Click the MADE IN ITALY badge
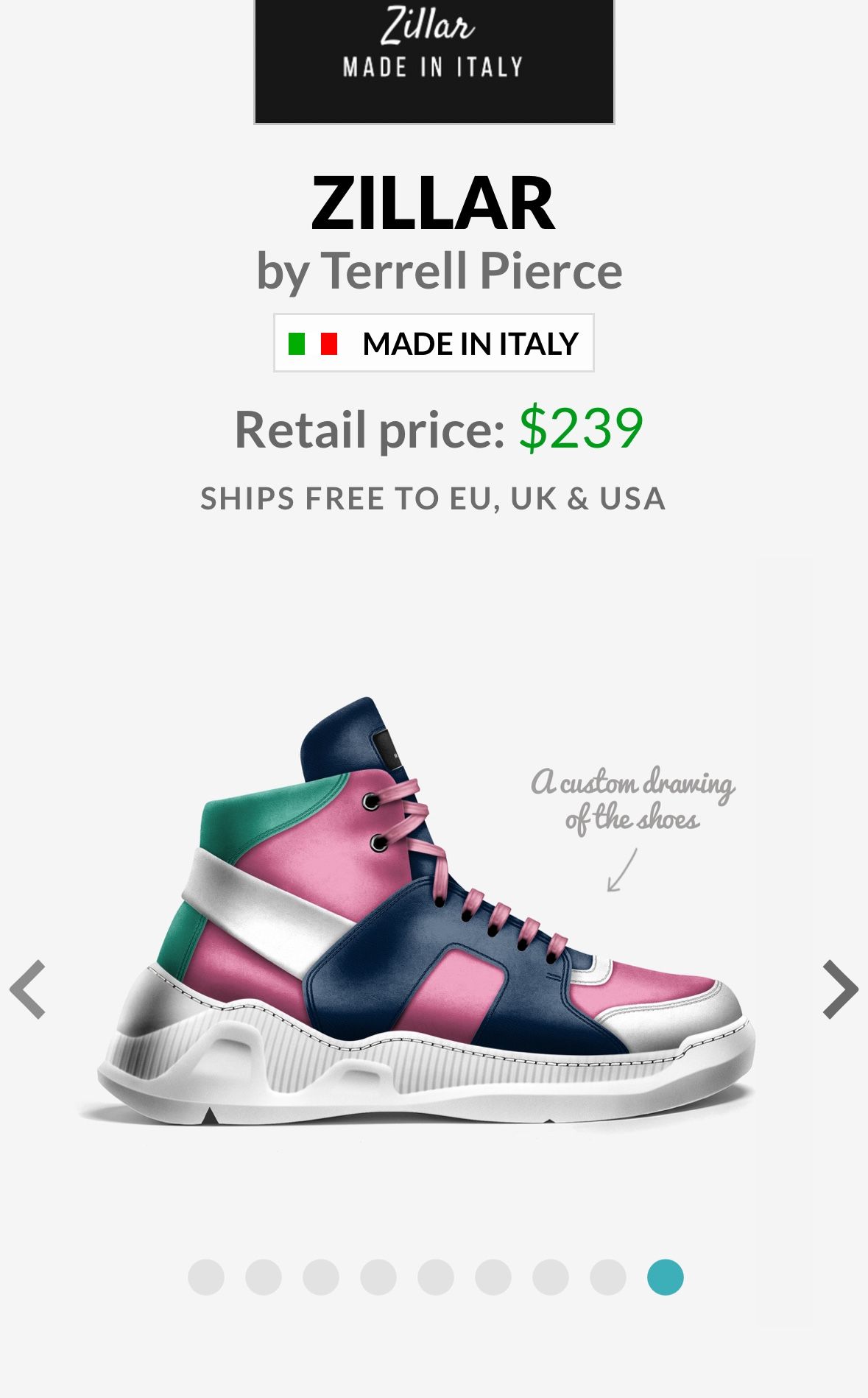The image size is (868, 1398). tap(434, 343)
